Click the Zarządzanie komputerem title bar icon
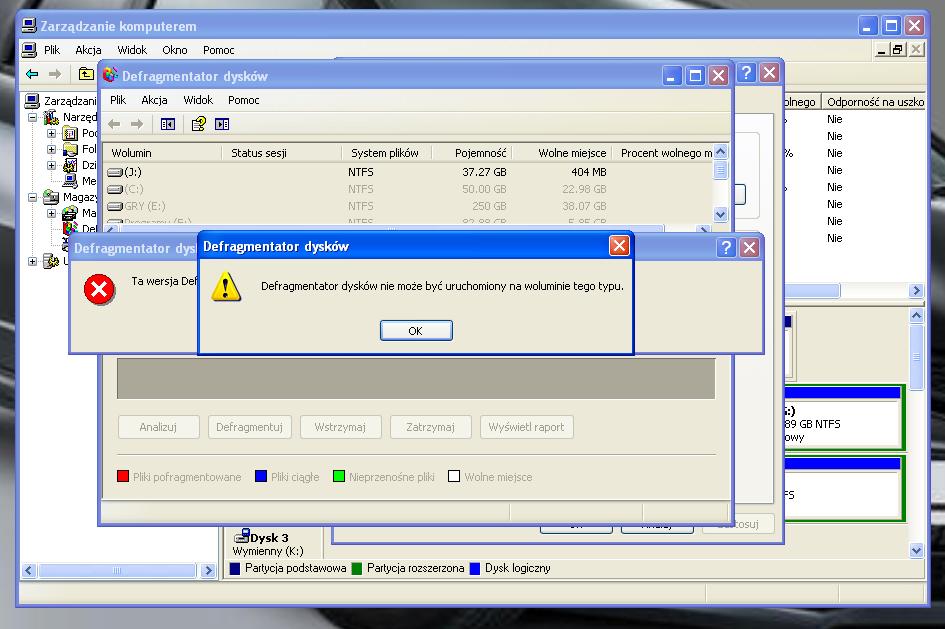The height and width of the screenshot is (629, 945). point(28,25)
